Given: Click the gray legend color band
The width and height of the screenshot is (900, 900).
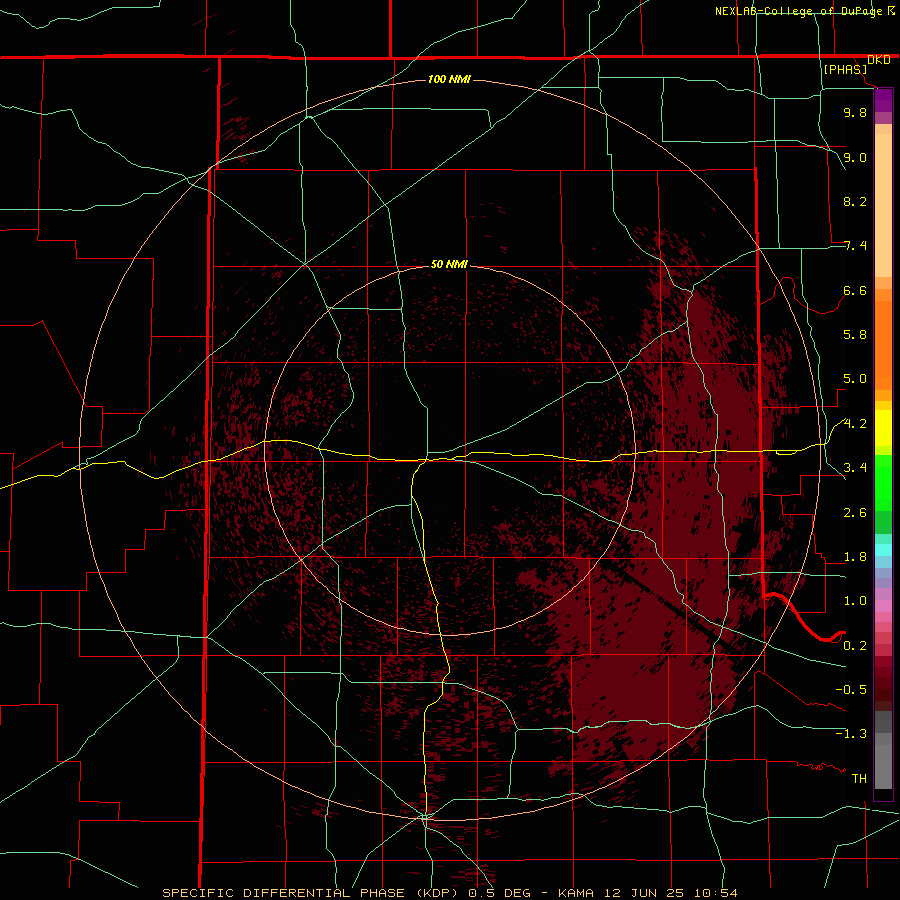Looking at the screenshot, I should click(x=883, y=752).
